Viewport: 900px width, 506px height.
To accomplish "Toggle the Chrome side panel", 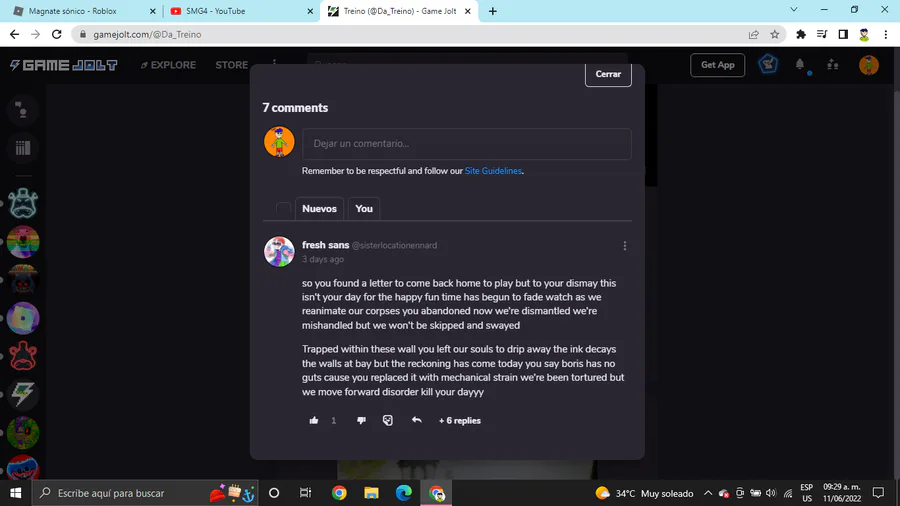I will (843, 34).
